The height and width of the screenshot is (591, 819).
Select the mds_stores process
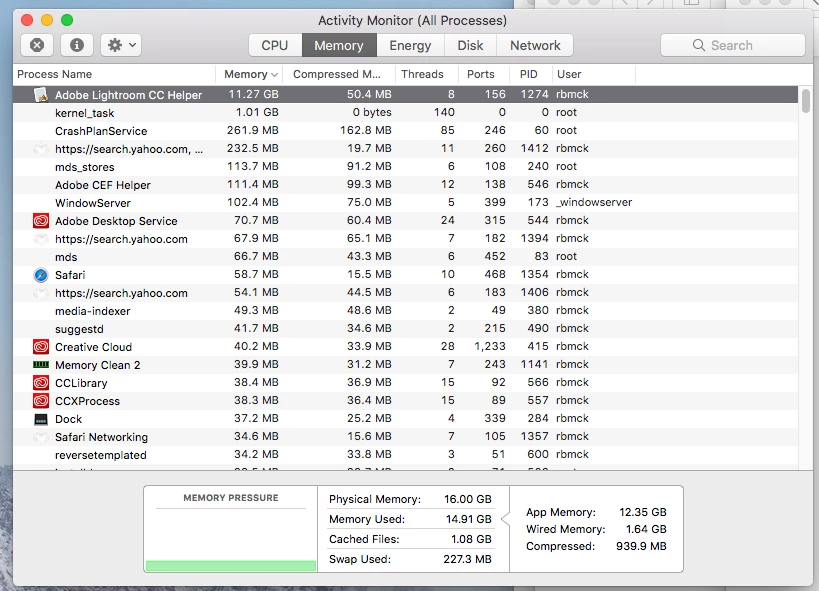(x=405, y=167)
